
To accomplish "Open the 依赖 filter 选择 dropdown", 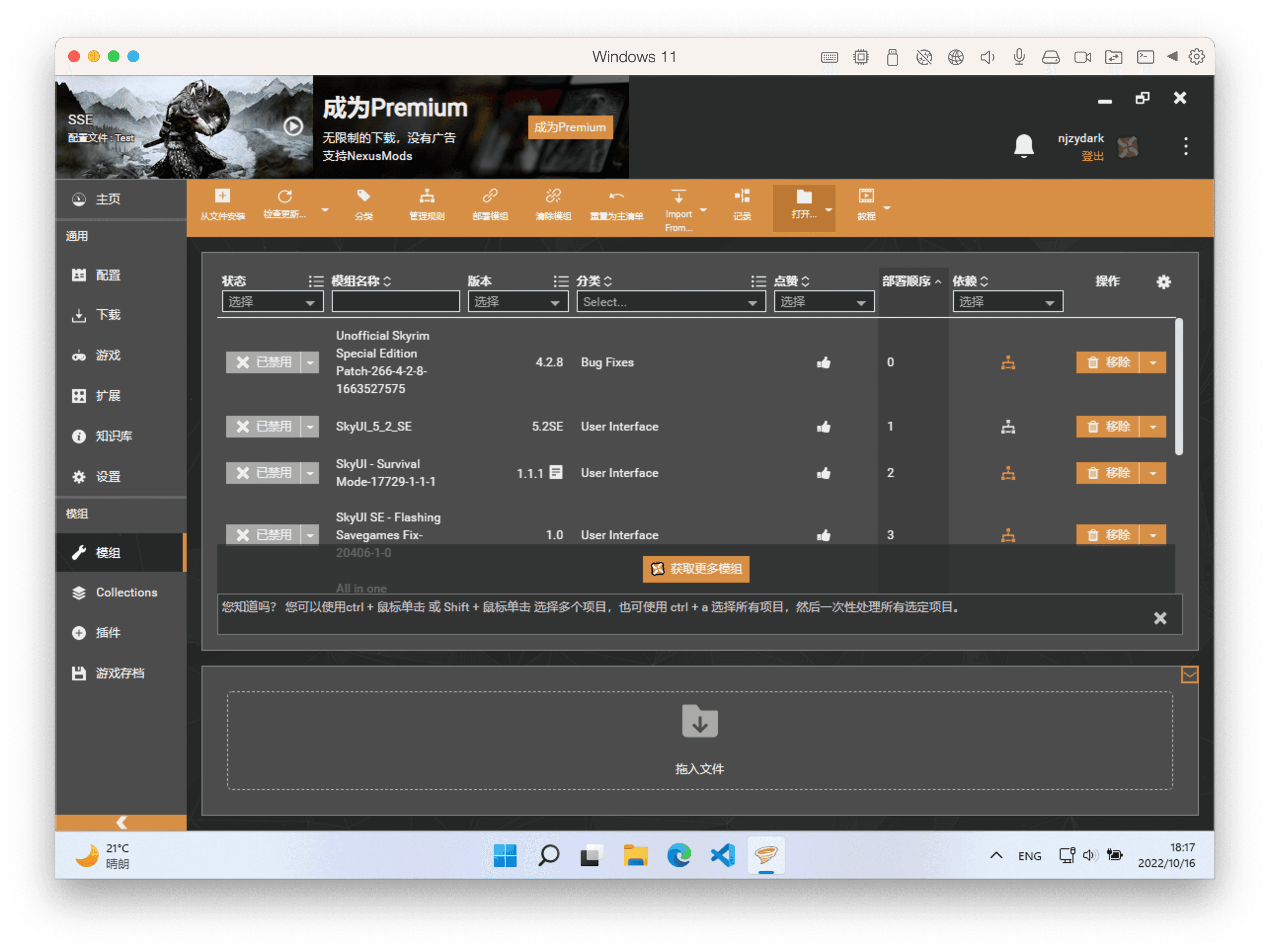I will pos(1008,302).
